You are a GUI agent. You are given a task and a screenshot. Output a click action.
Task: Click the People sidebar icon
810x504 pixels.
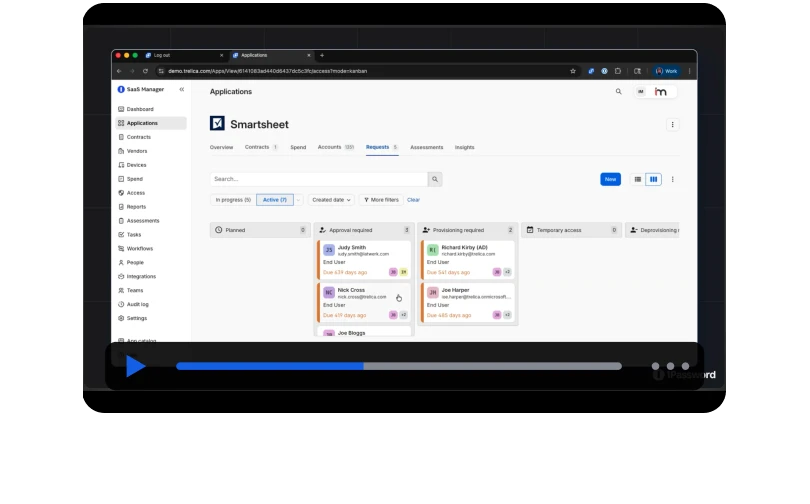click(121, 262)
